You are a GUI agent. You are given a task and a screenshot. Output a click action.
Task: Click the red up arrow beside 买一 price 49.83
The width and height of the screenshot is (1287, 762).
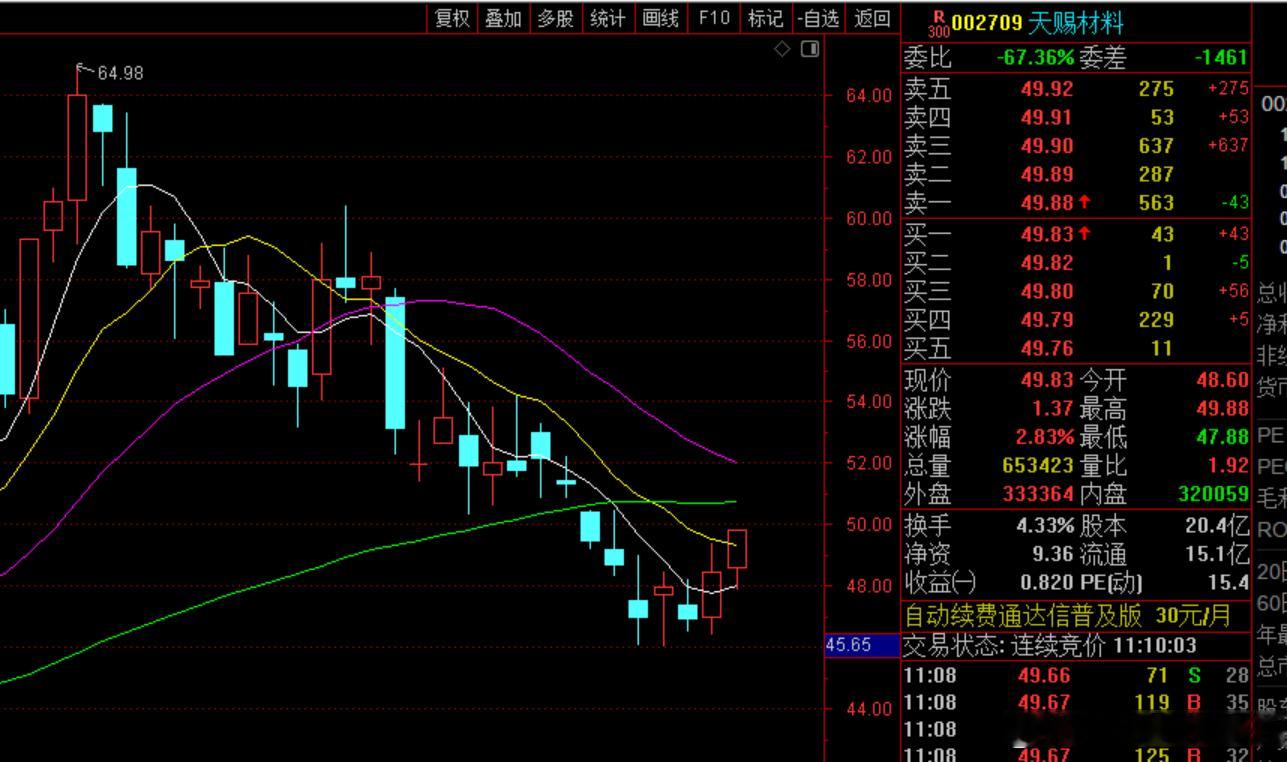tap(1085, 234)
